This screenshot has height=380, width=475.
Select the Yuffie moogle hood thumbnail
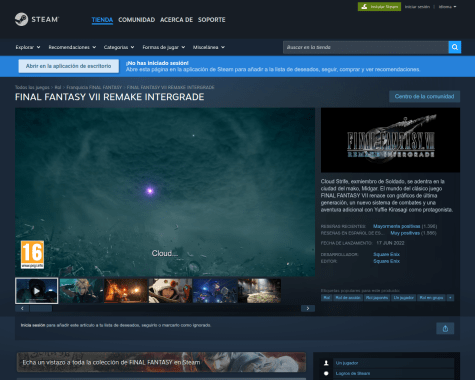pos(170,291)
